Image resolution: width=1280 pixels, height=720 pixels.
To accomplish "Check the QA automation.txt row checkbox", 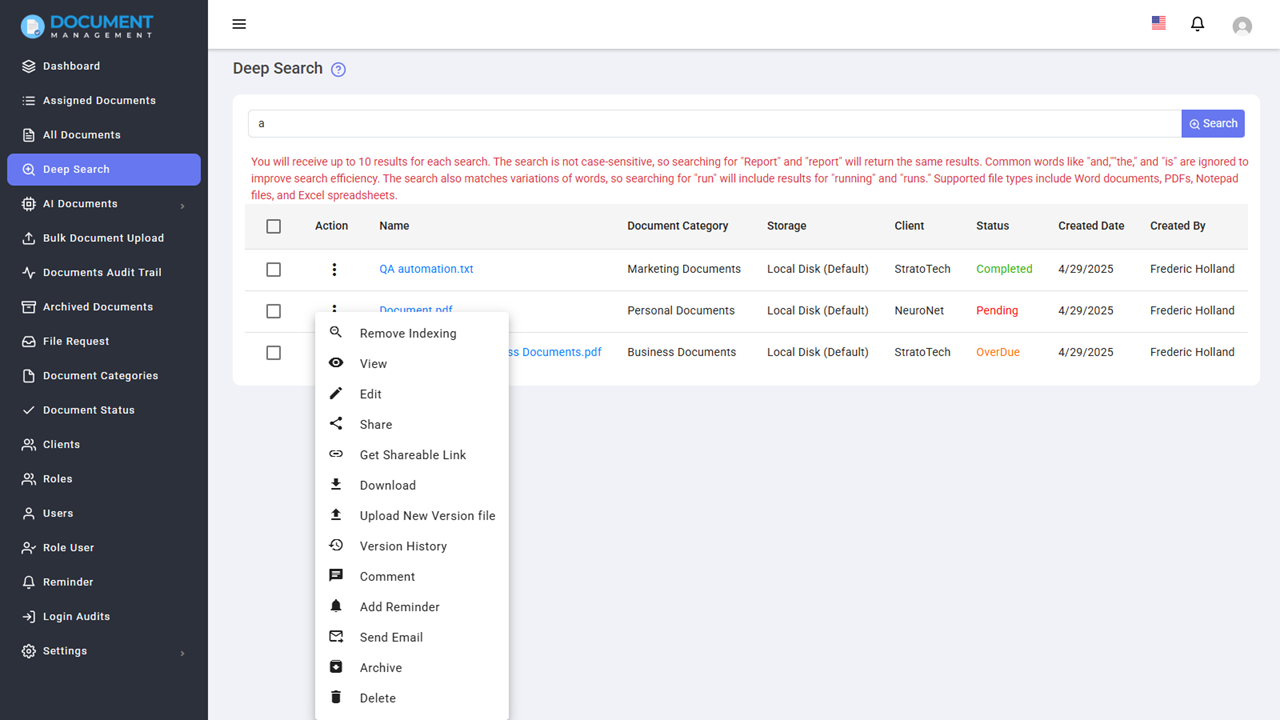I will [274, 270].
